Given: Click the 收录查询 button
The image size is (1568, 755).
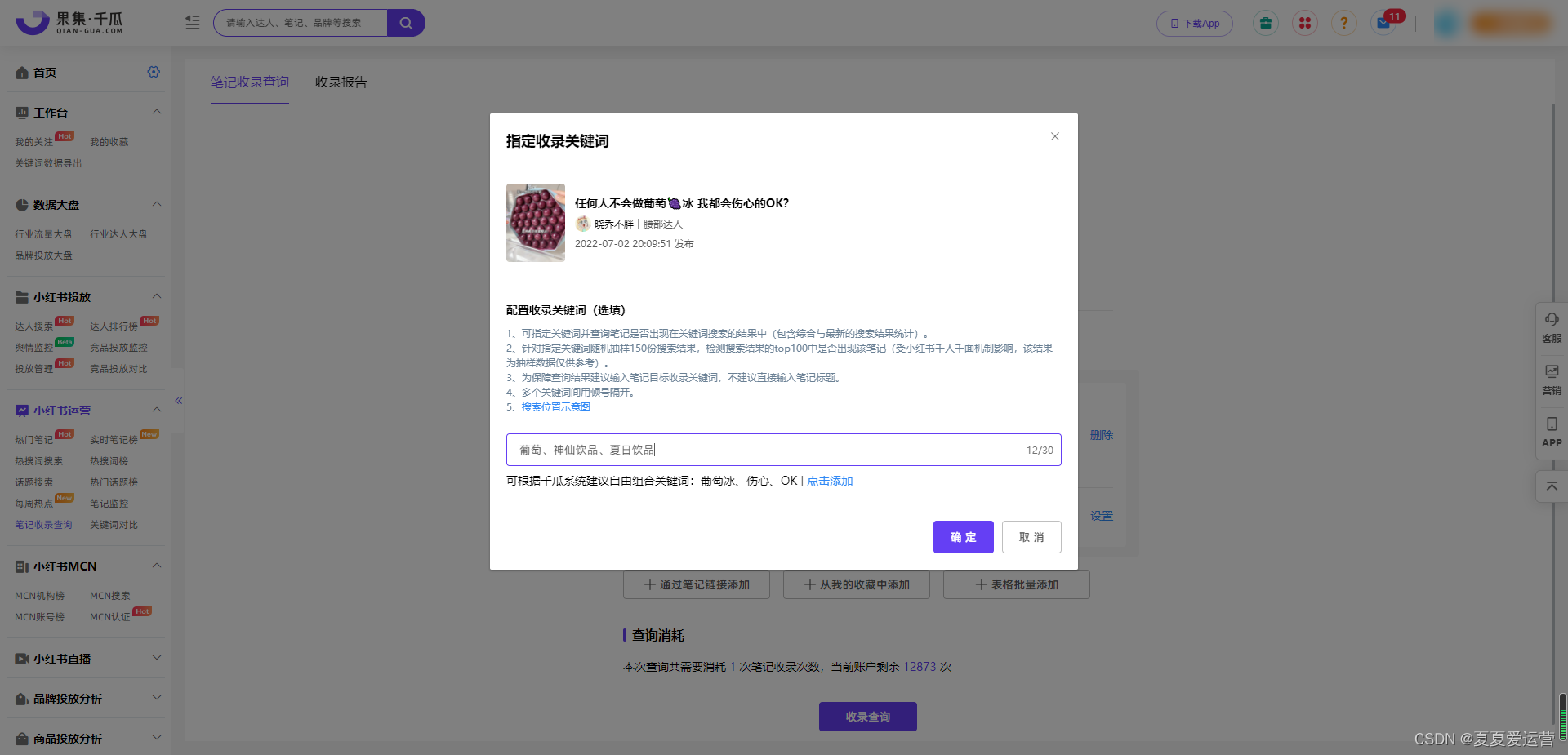Looking at the screenshot, I should point(868,717).
